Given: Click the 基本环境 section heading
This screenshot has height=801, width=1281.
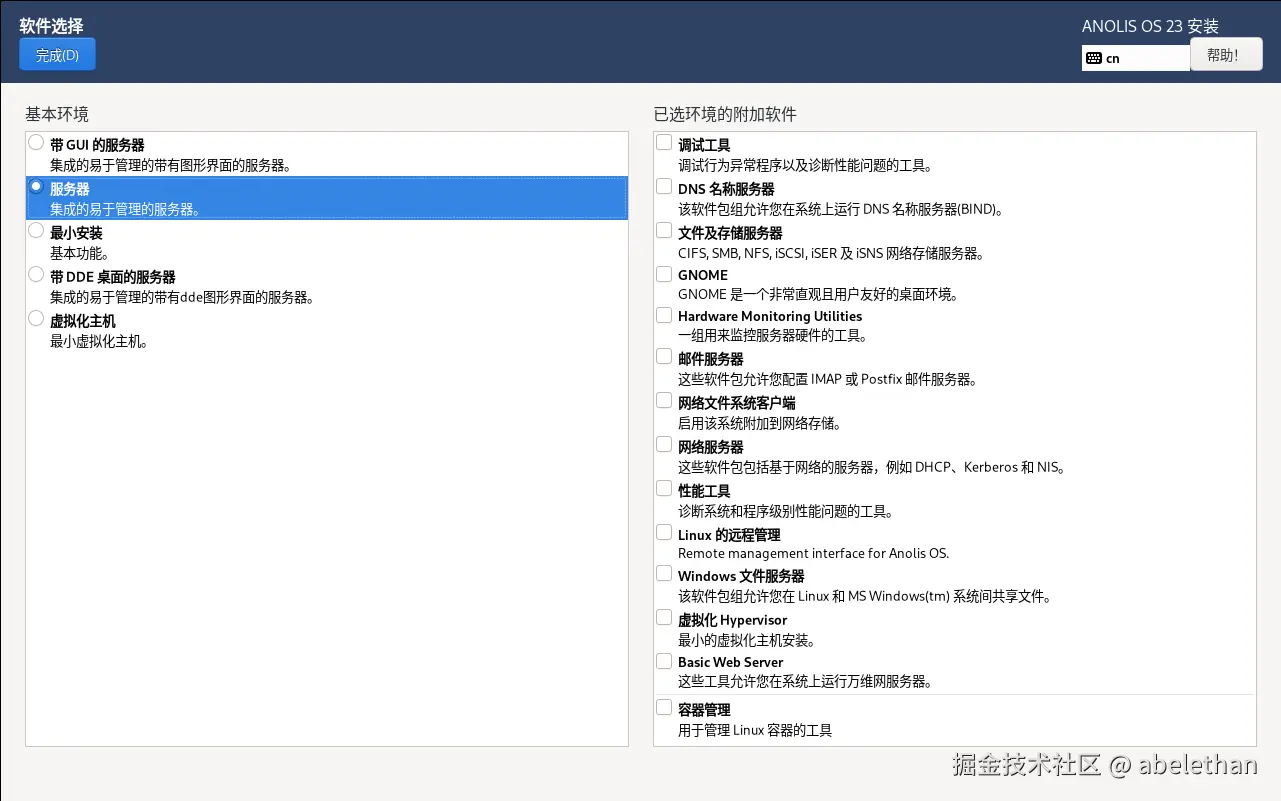Looking at the screenshot, I should point(57,114).
